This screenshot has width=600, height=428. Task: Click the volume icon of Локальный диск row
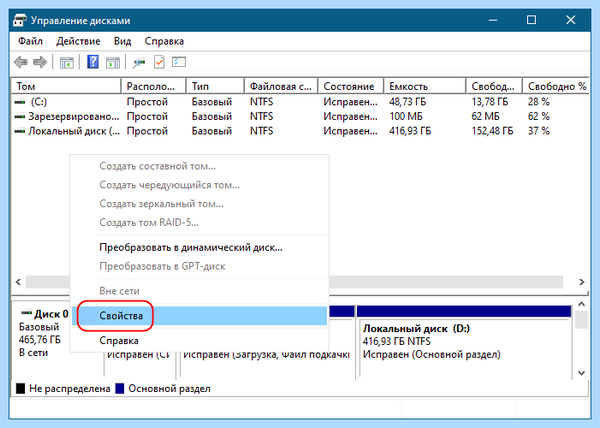click(x=20, y=131)
